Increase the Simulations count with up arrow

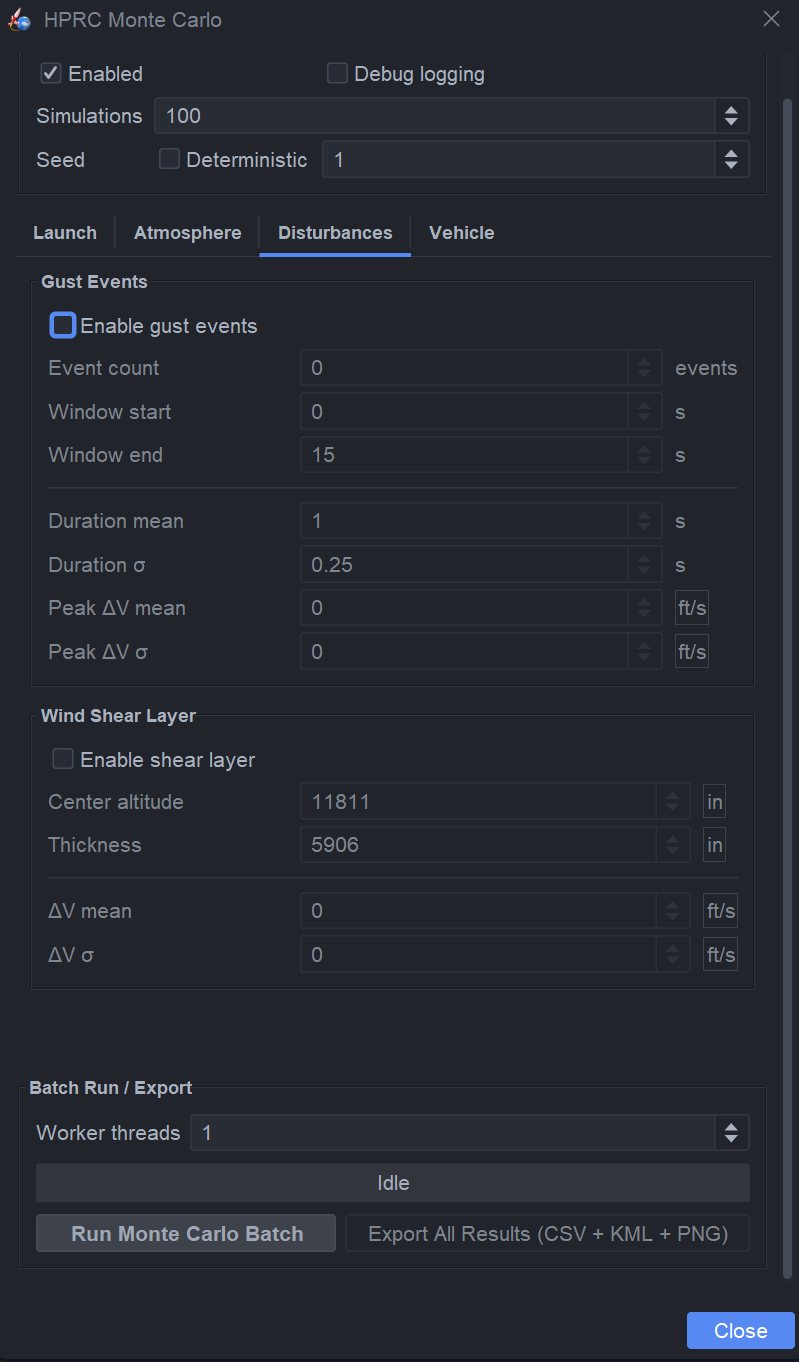pyautogui.click(x=731, y=109)
